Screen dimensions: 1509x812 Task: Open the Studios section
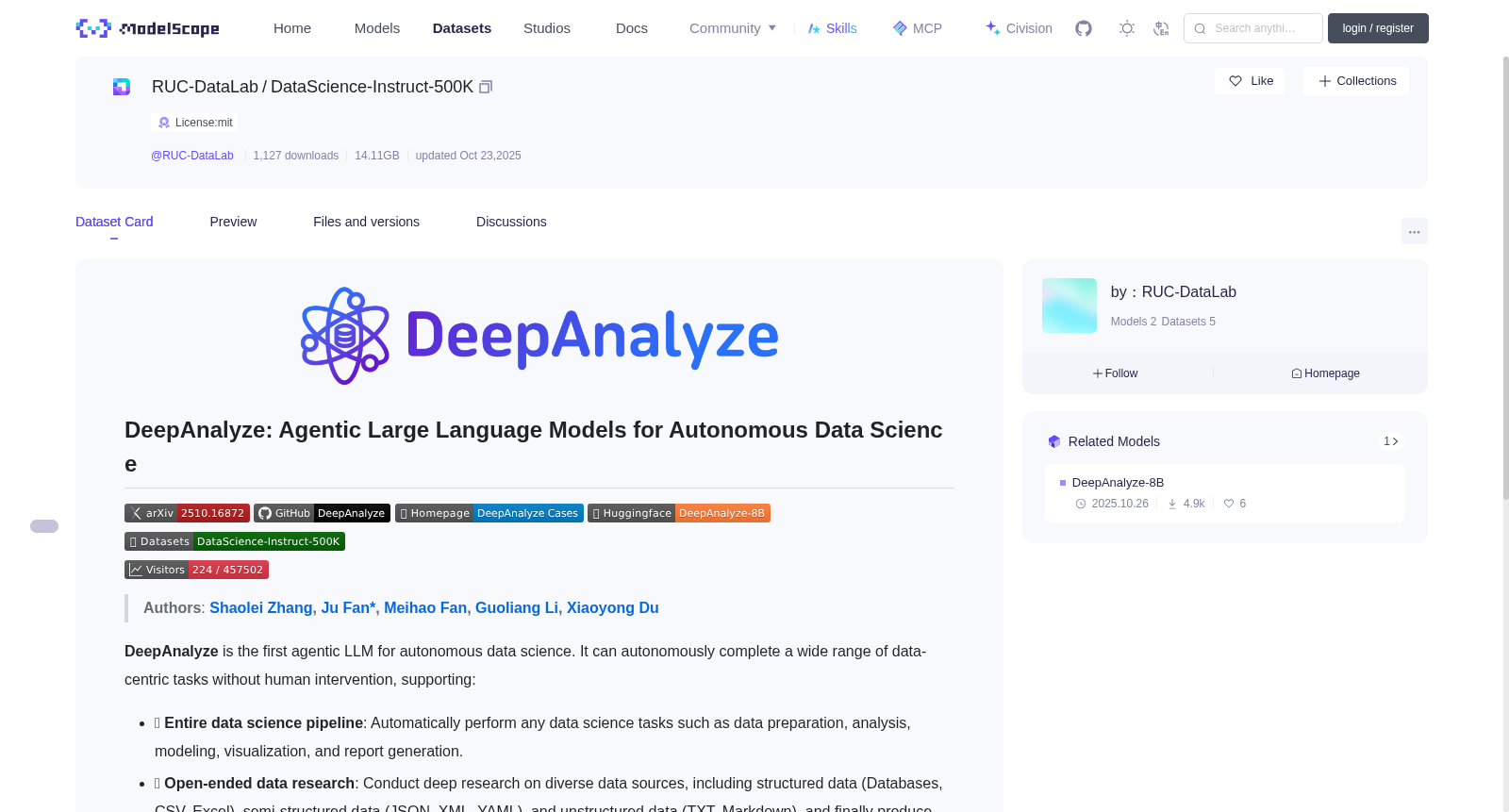click(547, 28)
